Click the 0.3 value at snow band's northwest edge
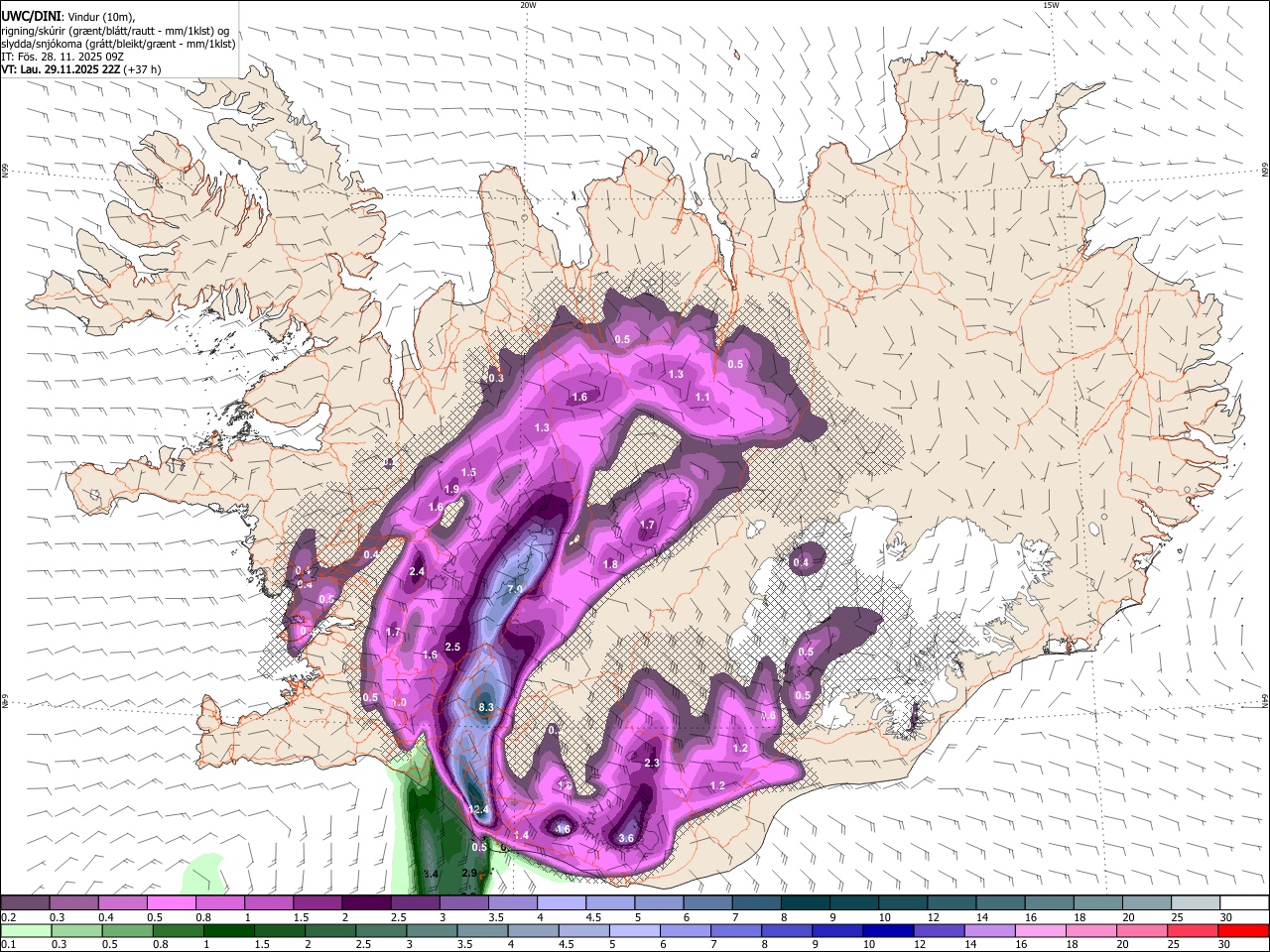1270x952 pixels. coord(496,378)
